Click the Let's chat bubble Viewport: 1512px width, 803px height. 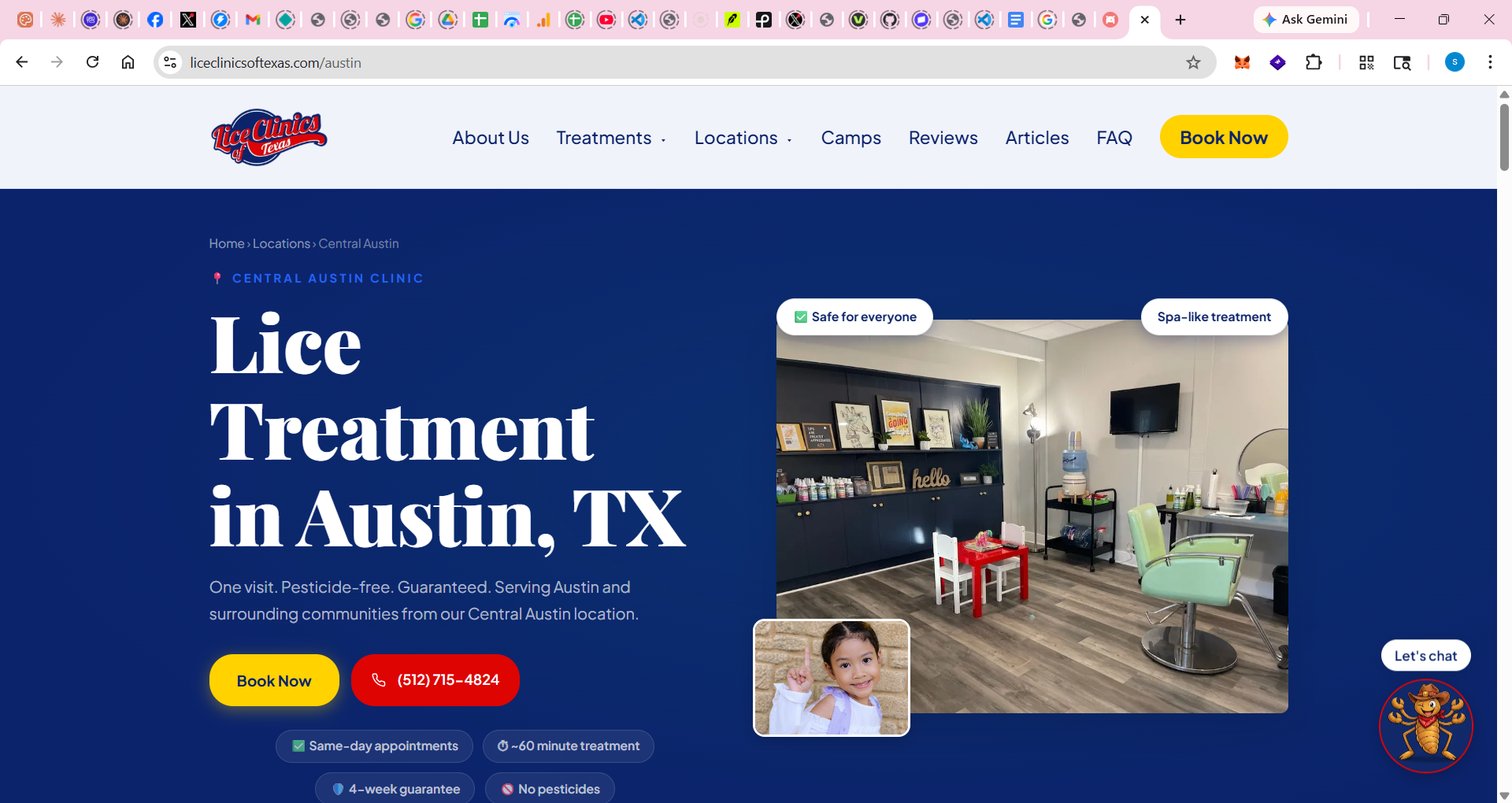pyautogui.click(x=1425, y=656)
